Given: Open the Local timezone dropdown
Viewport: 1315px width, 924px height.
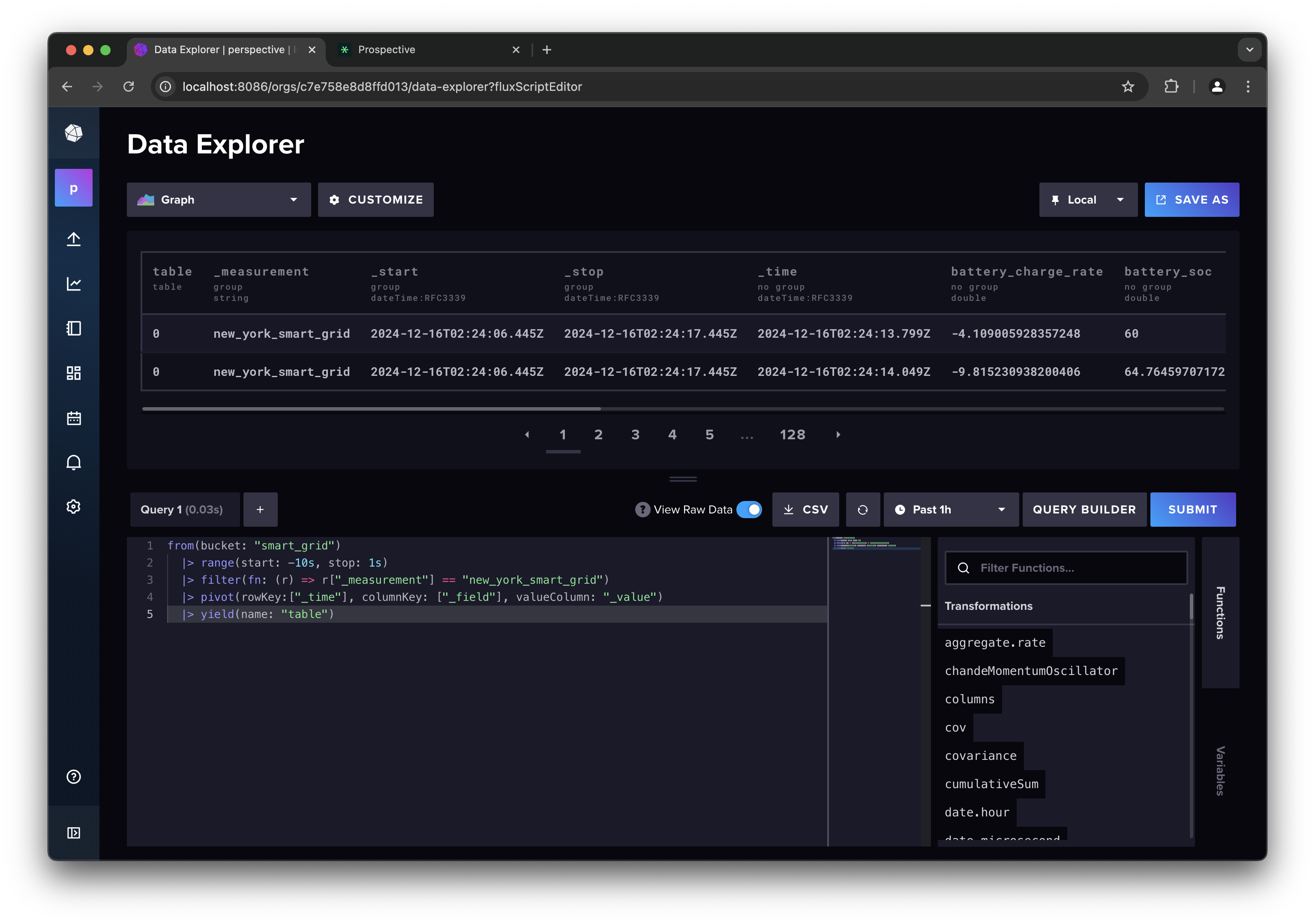Looking at the screenshot, I should tap(1088, 199).
